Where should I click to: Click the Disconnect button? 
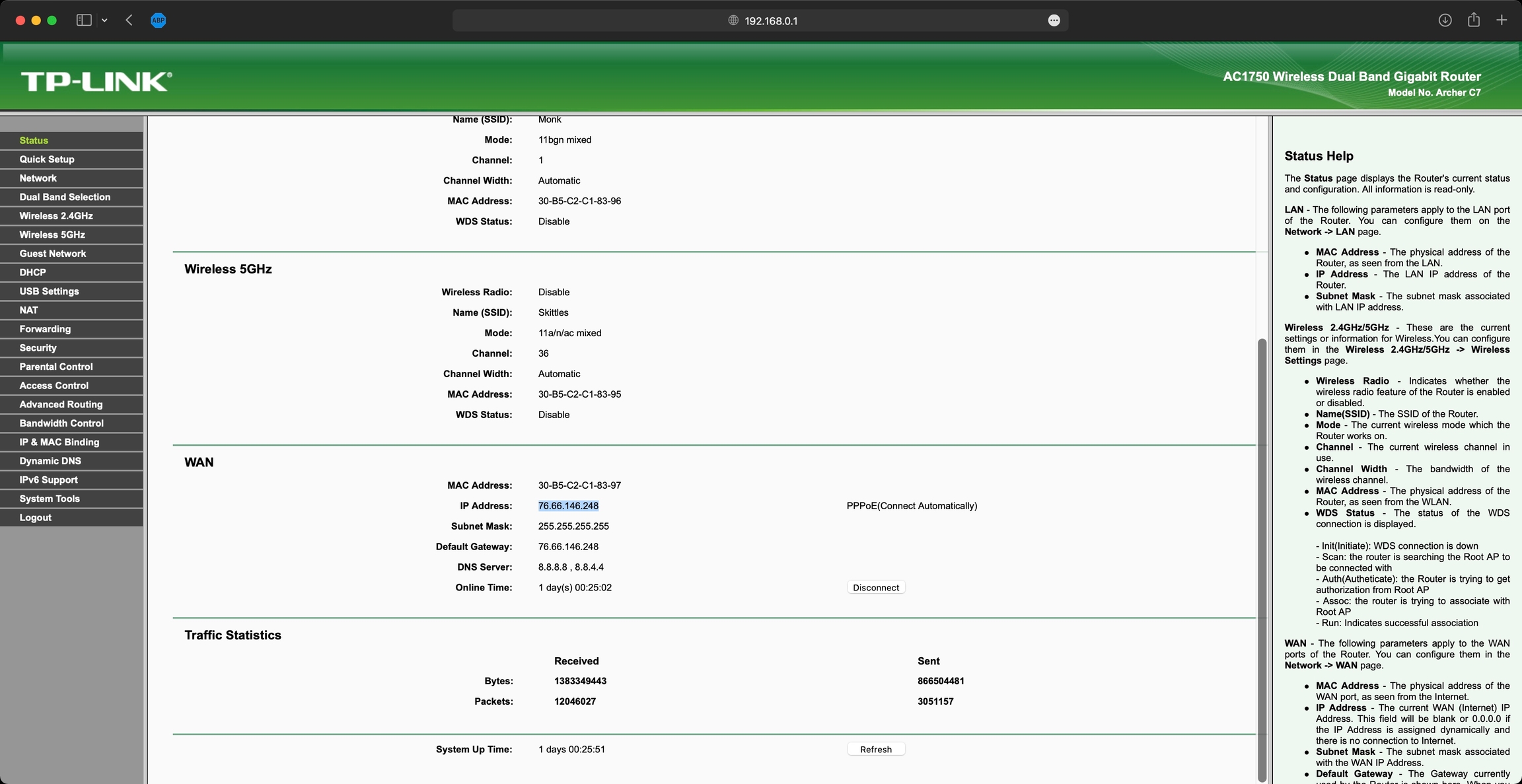[876, 588]
